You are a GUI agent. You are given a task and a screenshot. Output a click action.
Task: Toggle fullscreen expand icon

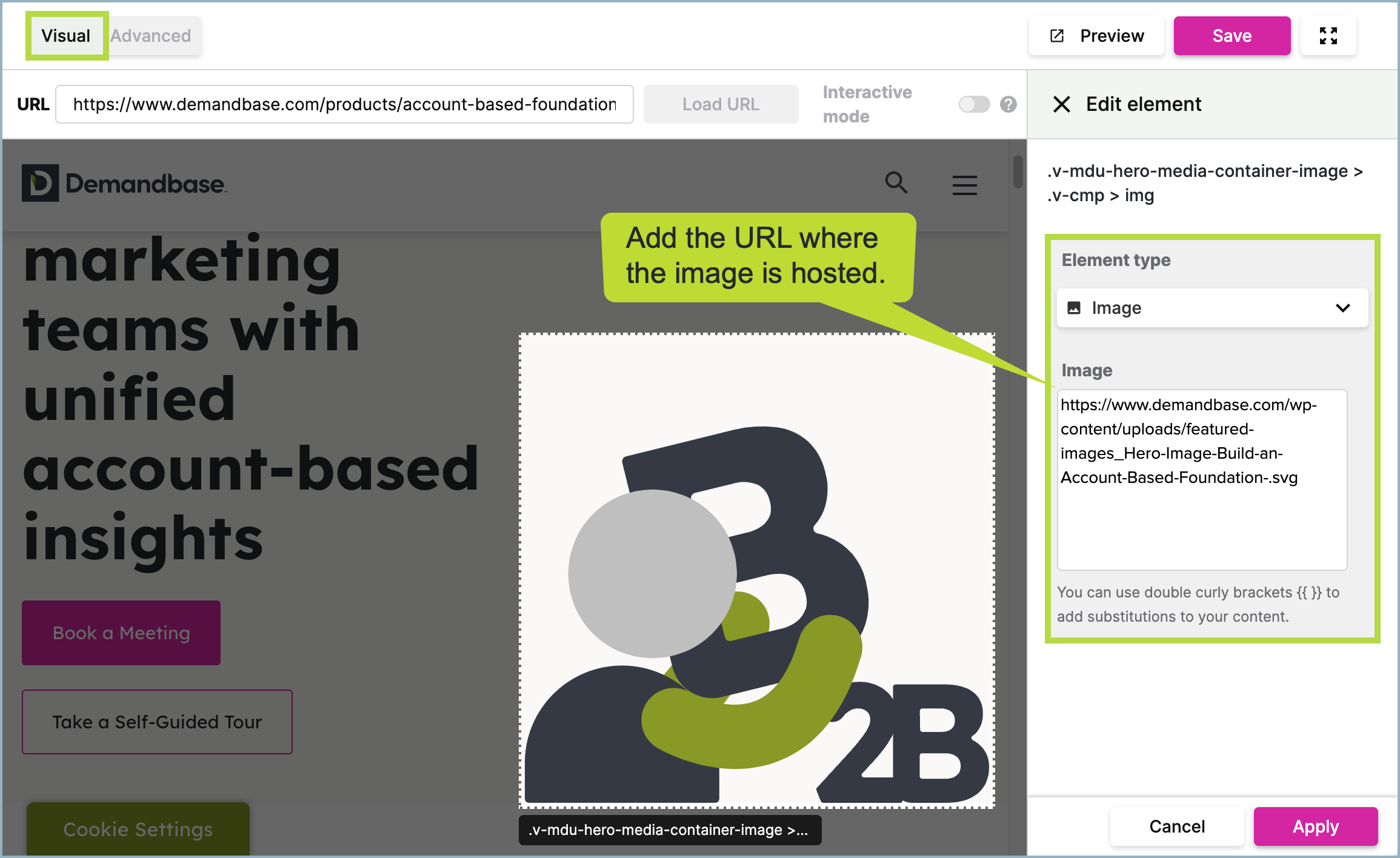pyautogui.click(x=1328, y=36)
